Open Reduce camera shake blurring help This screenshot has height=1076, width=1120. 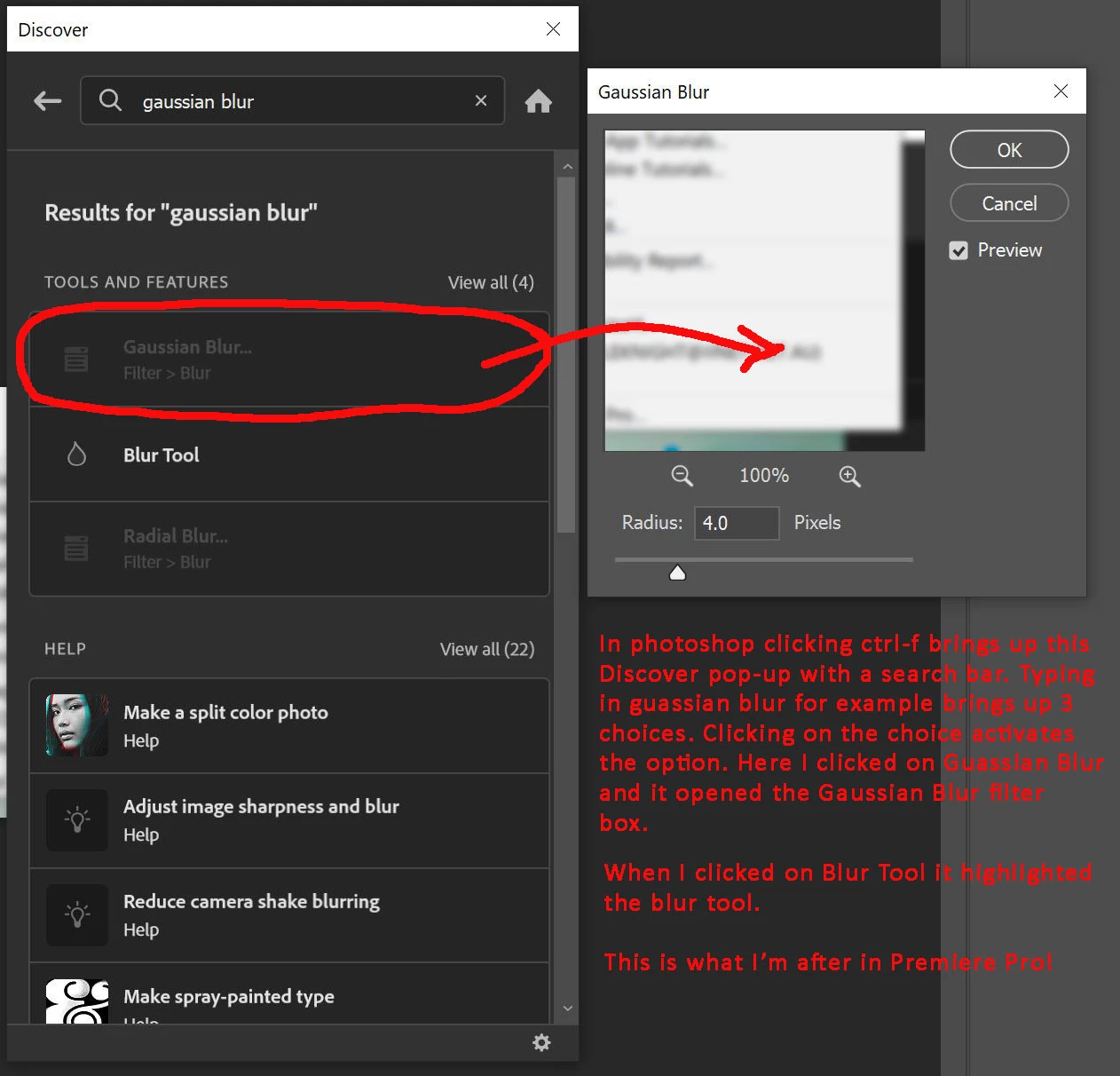289,915
